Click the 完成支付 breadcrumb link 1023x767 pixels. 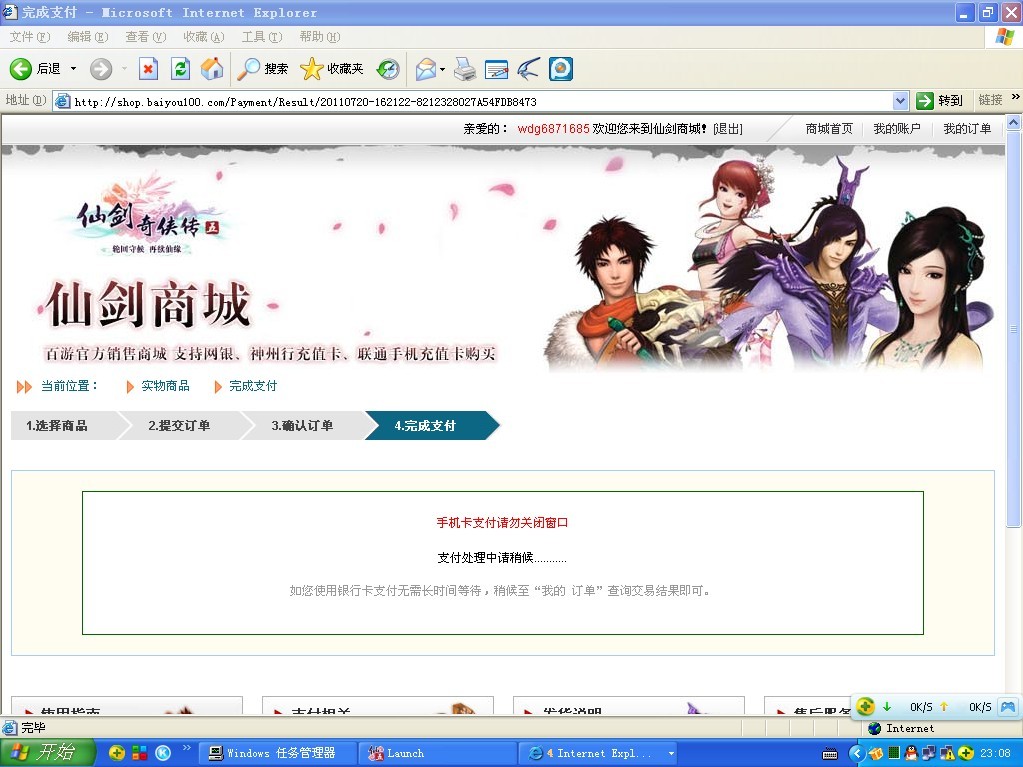tap(253, 385)
